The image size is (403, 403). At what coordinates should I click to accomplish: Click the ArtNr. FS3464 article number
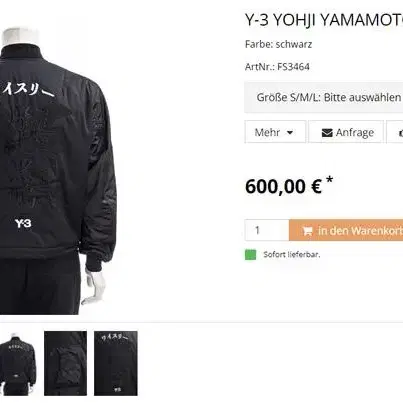click(x=277, y=67)
